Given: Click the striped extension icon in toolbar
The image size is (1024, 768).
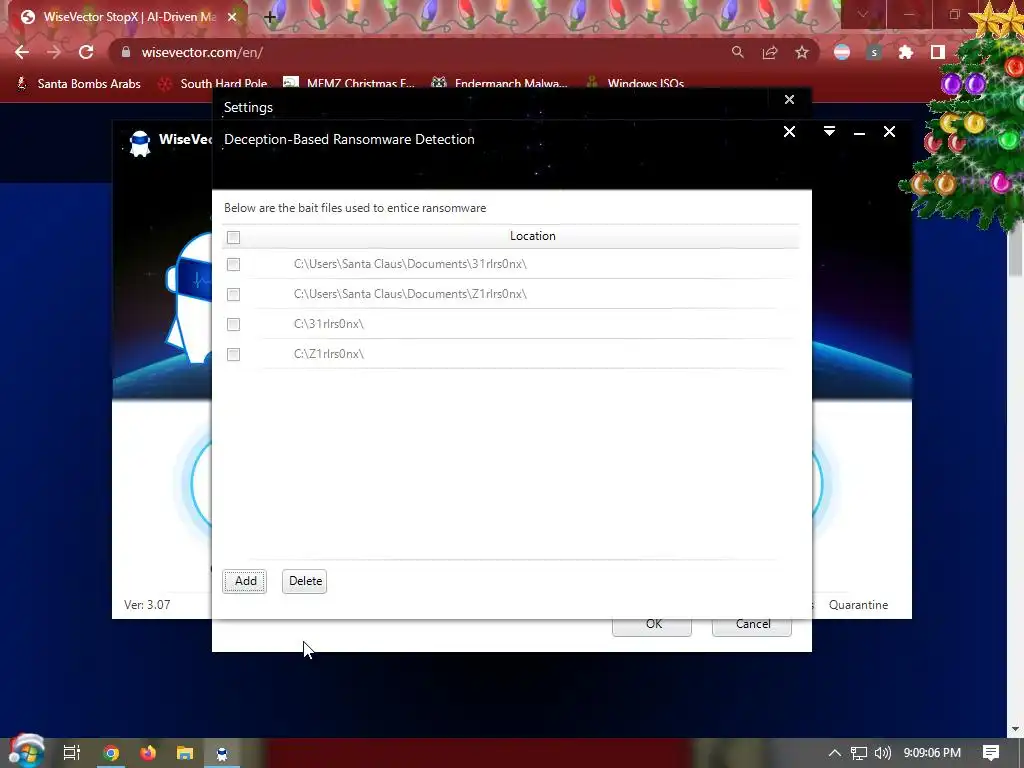Looking at the screenshot, I should 842,52.
